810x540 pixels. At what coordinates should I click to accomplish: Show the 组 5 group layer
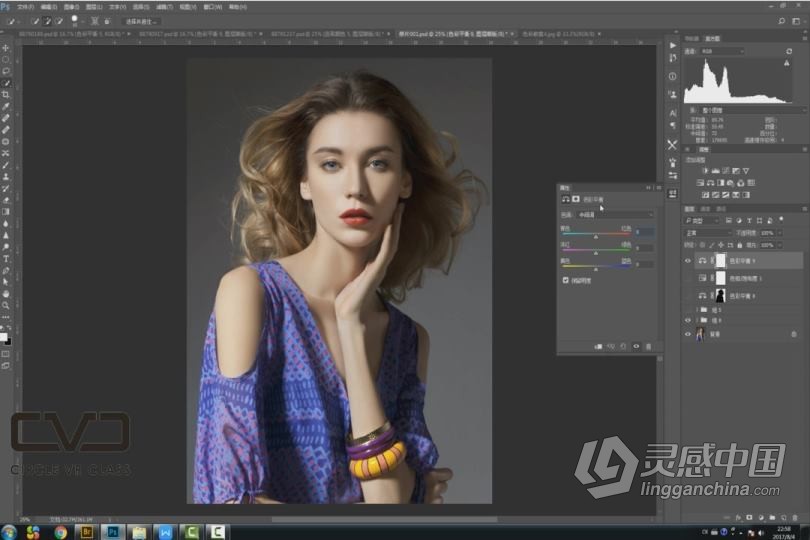pos(688,310)
